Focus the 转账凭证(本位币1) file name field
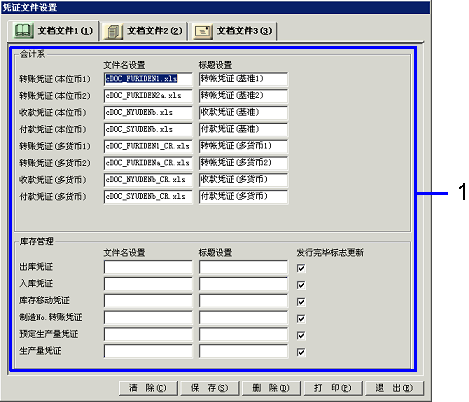The height and width of the screenshot is (402, 469). pos(148,79)
